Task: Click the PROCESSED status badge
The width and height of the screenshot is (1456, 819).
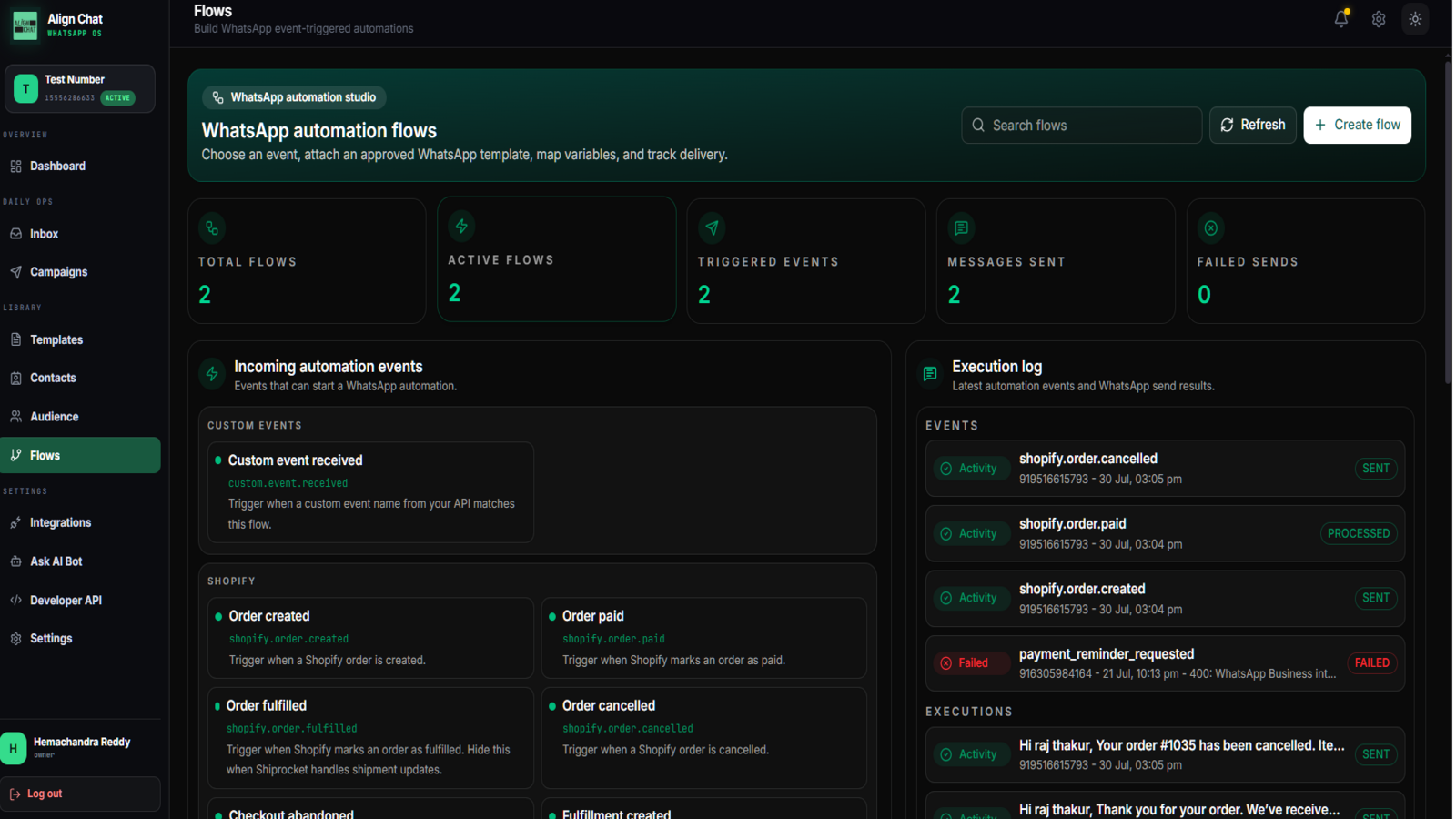Action: point(1358,533)
